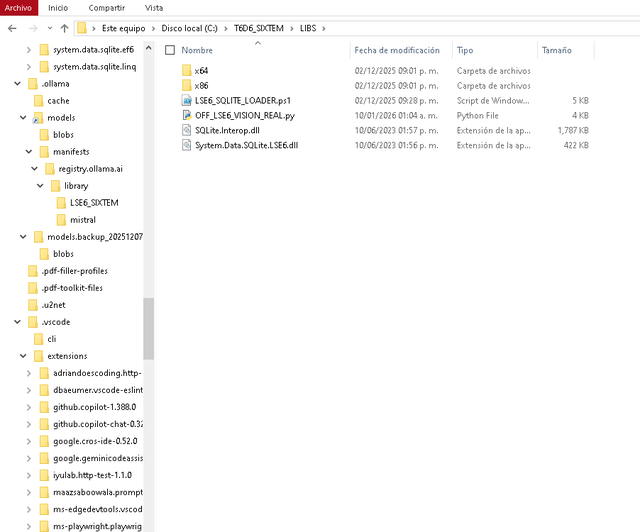Viewport: 640px width, 532px height.
Task: Click the navigation pane vertical scrollbar thumb
Action: [149, 329]
